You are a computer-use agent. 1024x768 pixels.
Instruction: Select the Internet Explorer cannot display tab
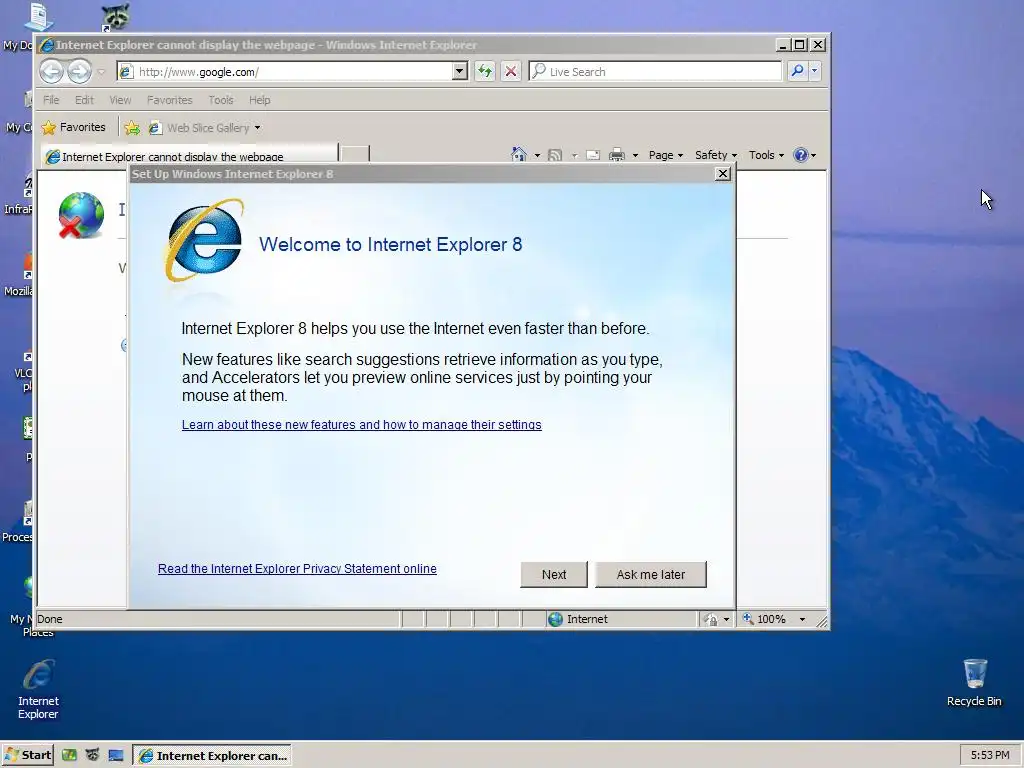(x=189, y=156)
